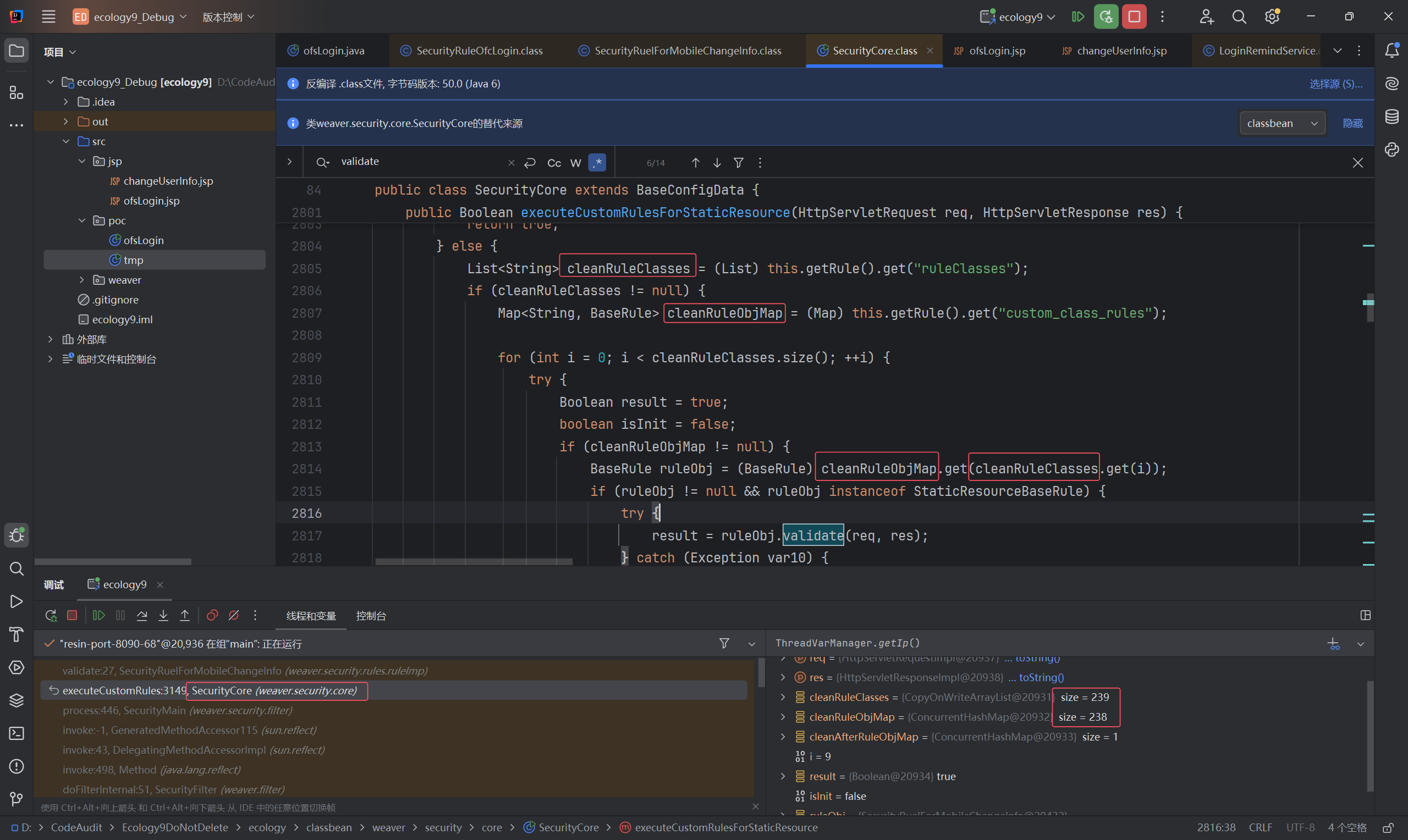The image size is (1408, 840).
Task: Expand the 外部库 node
Action: [50, 340]
